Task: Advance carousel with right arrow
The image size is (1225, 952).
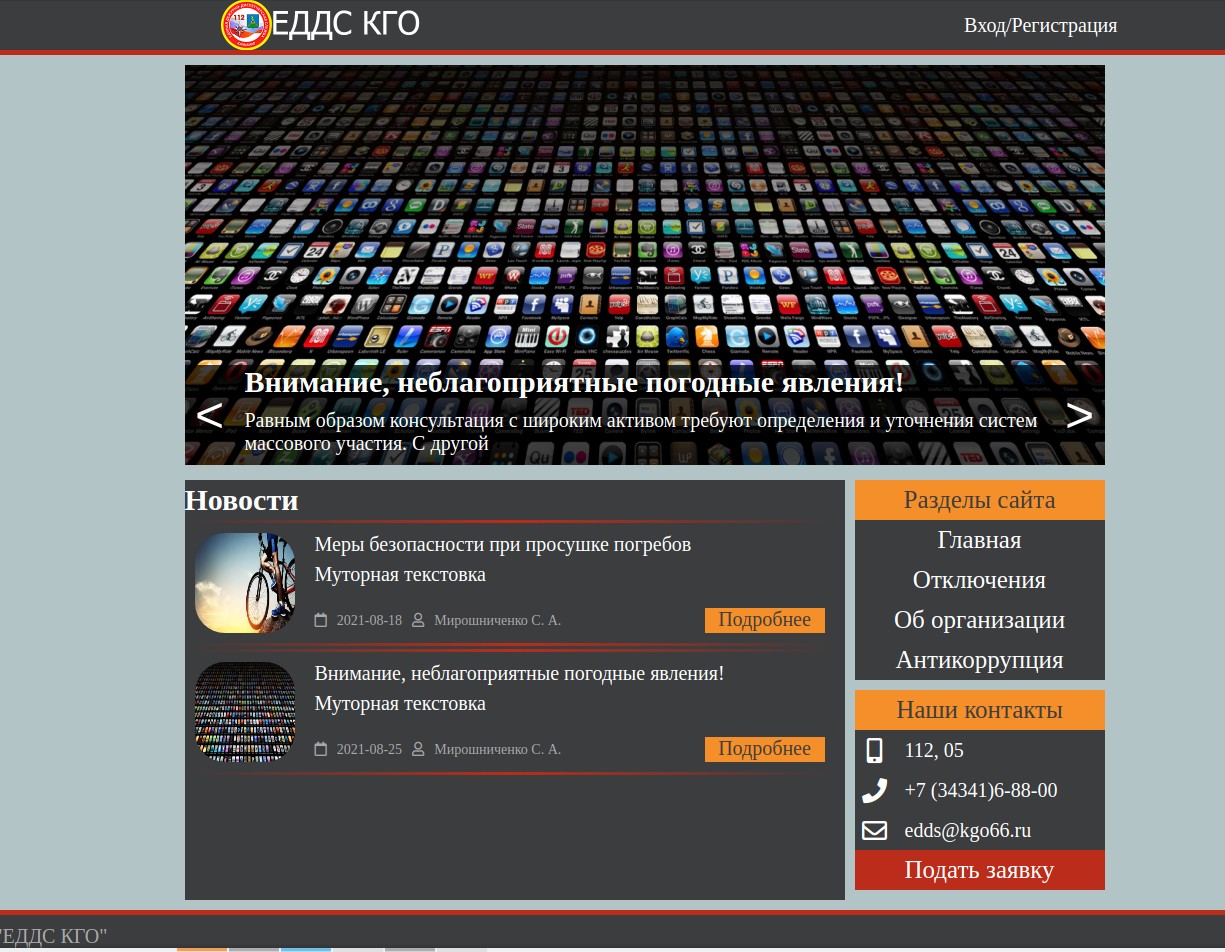Action: [1079, 415]
